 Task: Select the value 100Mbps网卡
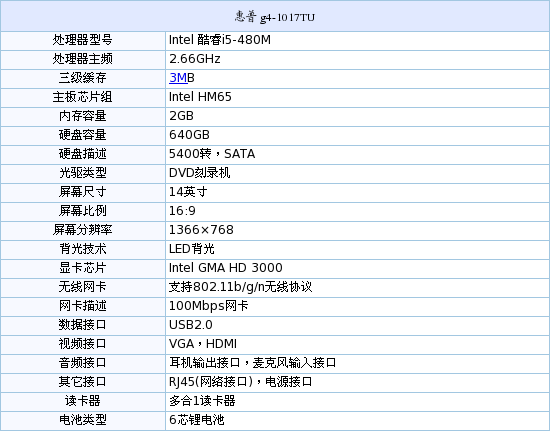pos(209,306)
